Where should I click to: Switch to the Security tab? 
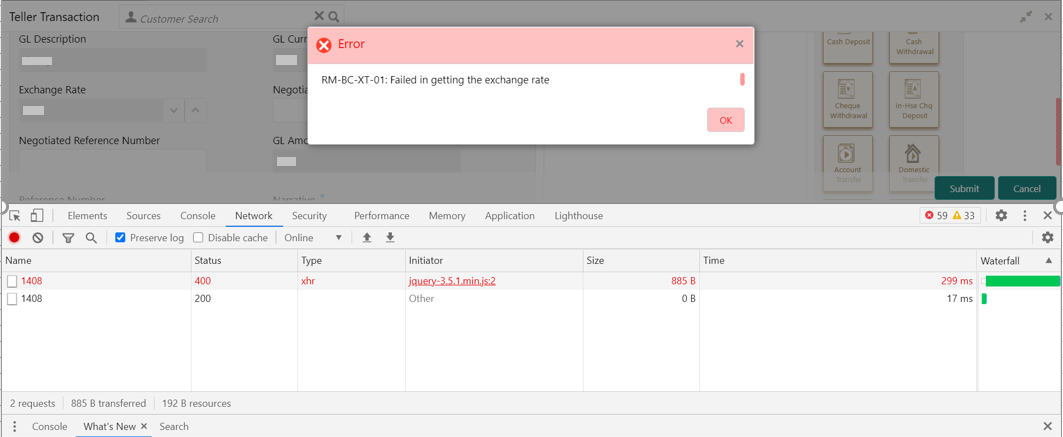(309, 215)
